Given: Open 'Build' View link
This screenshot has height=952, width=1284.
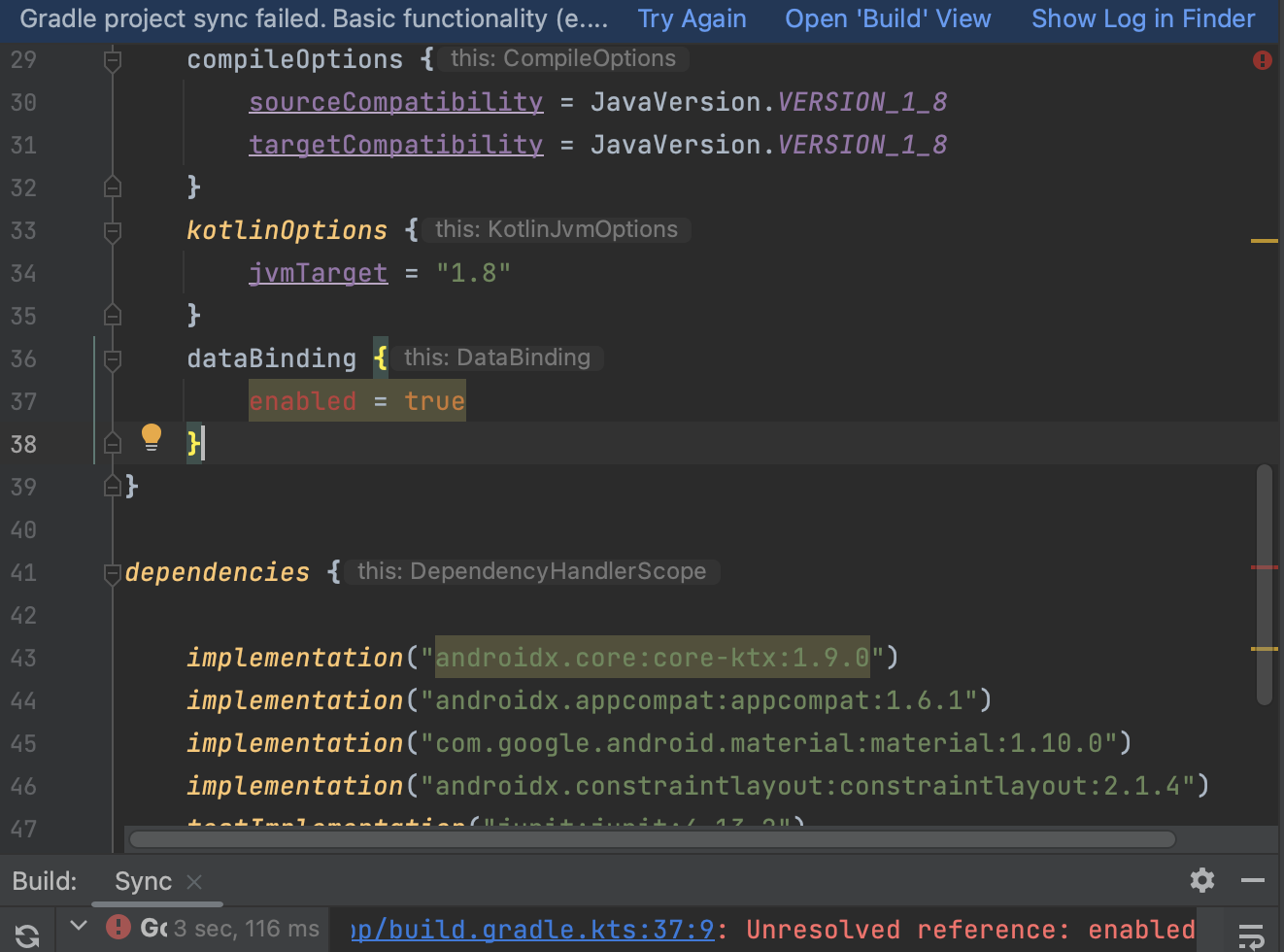Looking at the screenshot, I should pyautogui.click(x=888, y=19).
